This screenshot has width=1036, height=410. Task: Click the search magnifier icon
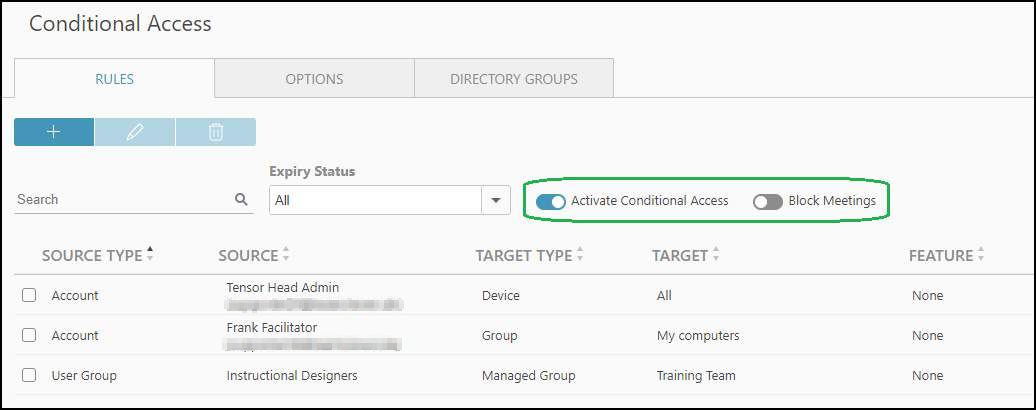click(x=241, y=199)
